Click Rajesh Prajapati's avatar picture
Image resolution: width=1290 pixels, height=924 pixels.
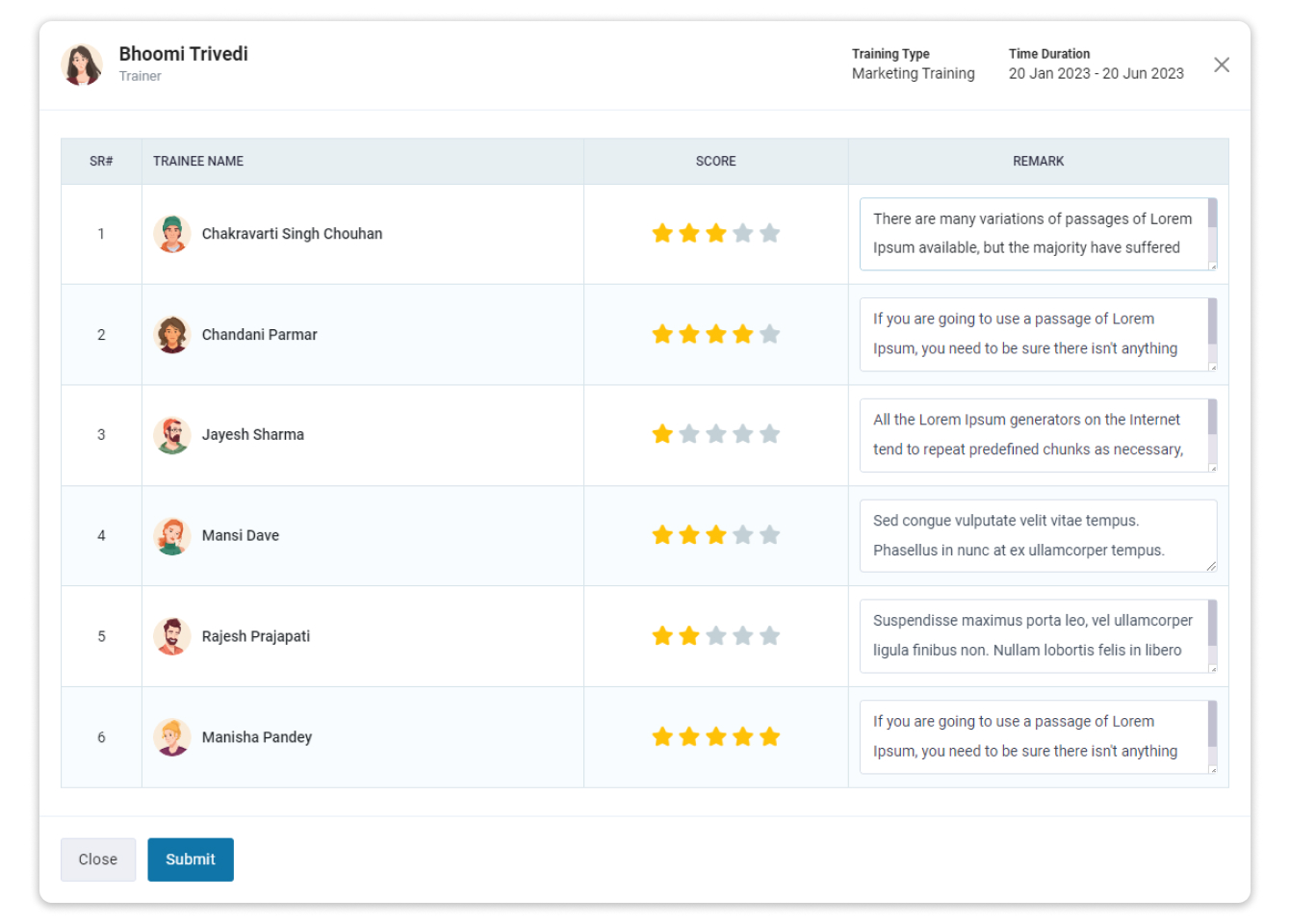tap(173, 635)
